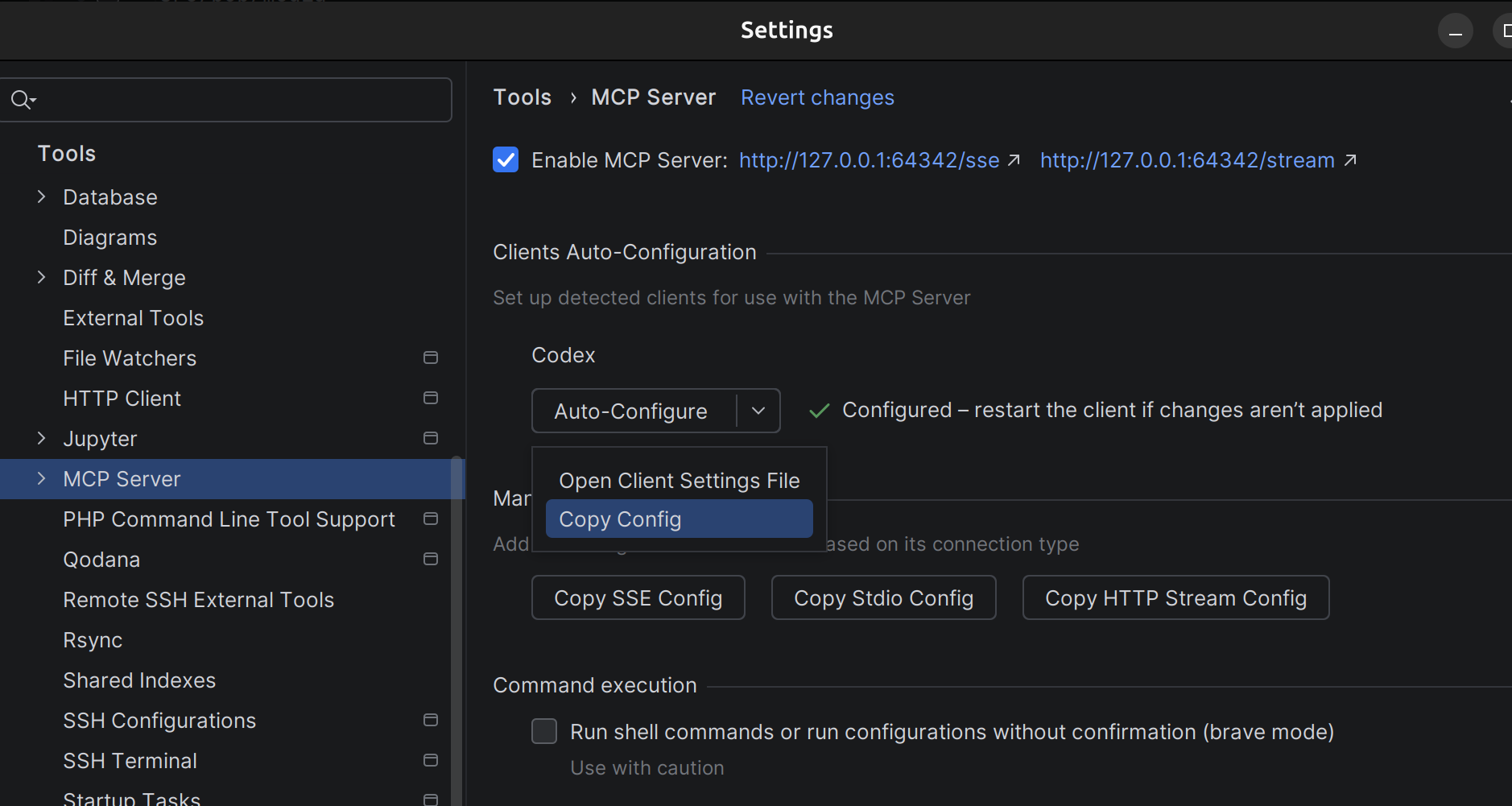The width and height of the screenshot is (1512, 806).
Task: Disable the Enable MCP Server checkbox
Action: [x=506, y=159]
